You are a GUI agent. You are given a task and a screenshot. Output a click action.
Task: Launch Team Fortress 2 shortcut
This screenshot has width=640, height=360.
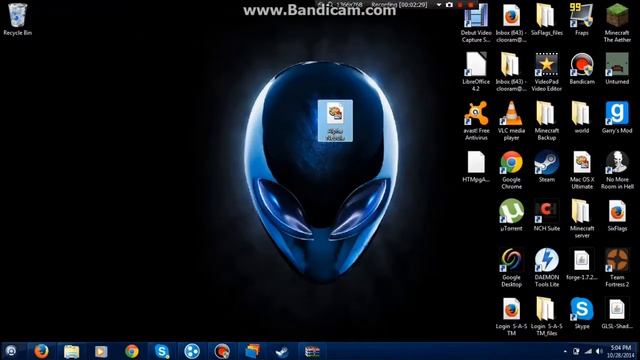(x=617, y=267)
